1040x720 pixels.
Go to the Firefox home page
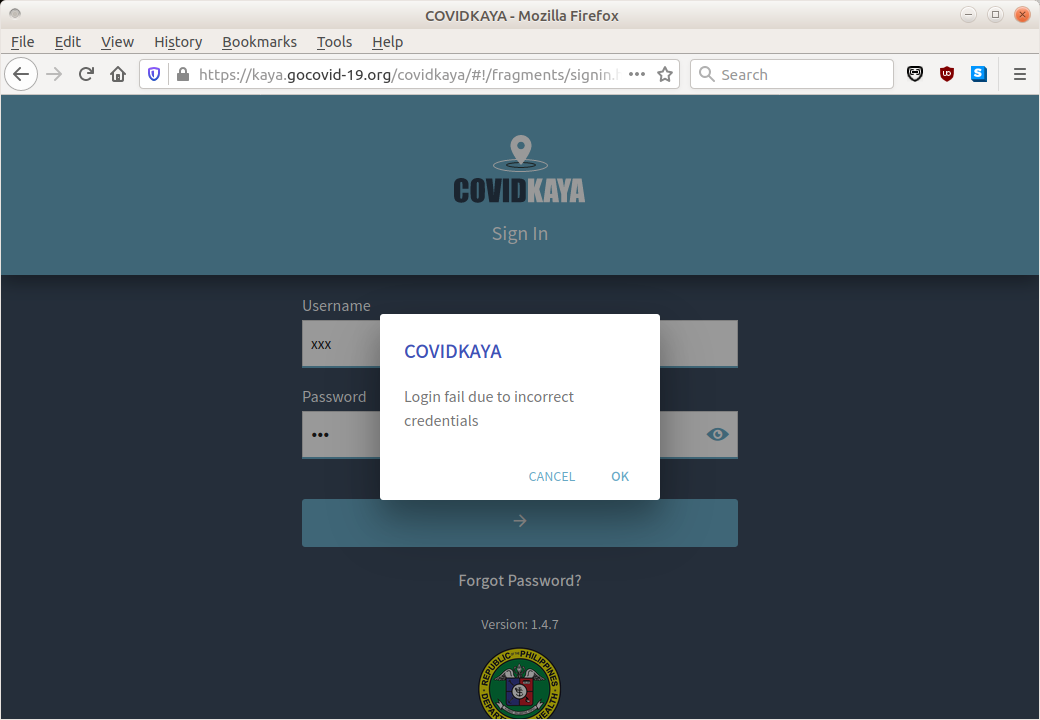(118, 74)
